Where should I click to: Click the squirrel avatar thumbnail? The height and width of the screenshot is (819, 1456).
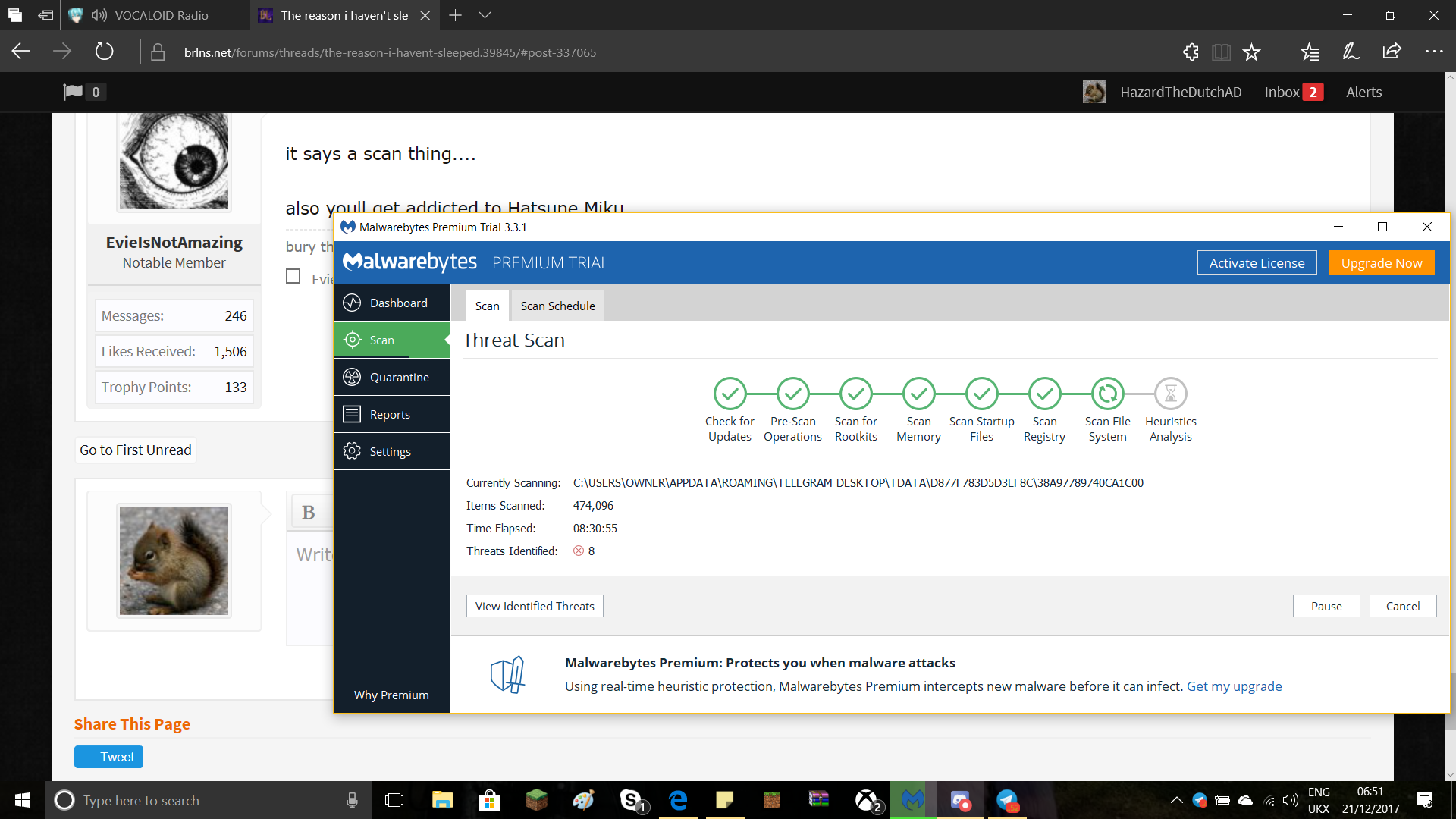(x=174, y=560)
